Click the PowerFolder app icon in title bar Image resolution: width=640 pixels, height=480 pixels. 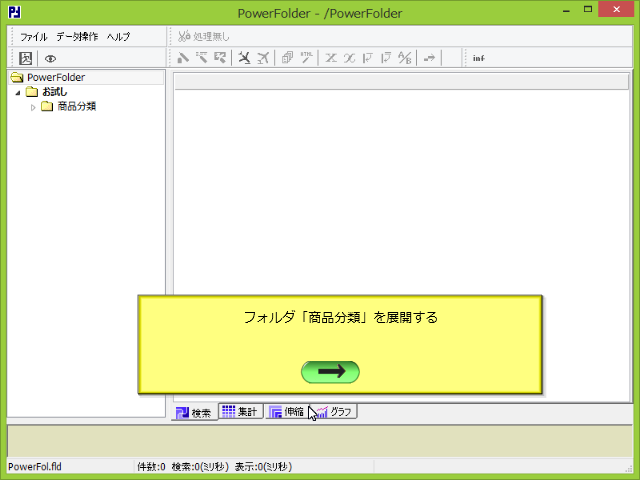click(15, 13)
